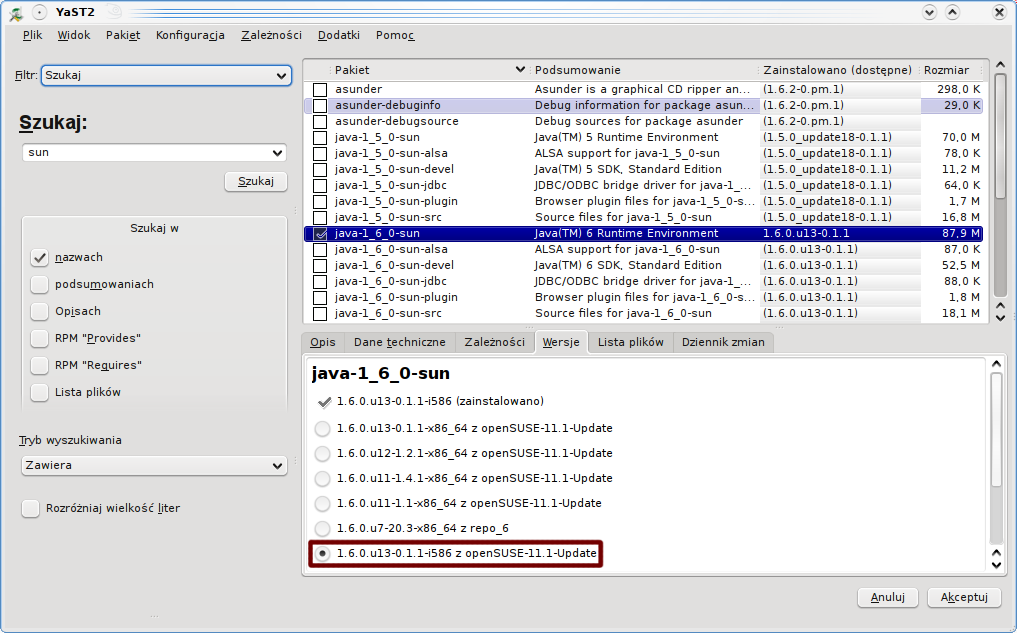Click the installed checkmark icon for version 1.6.0.u13-0.1.1-i586
Screen dimensions: 1017x633
click(323, 402)
